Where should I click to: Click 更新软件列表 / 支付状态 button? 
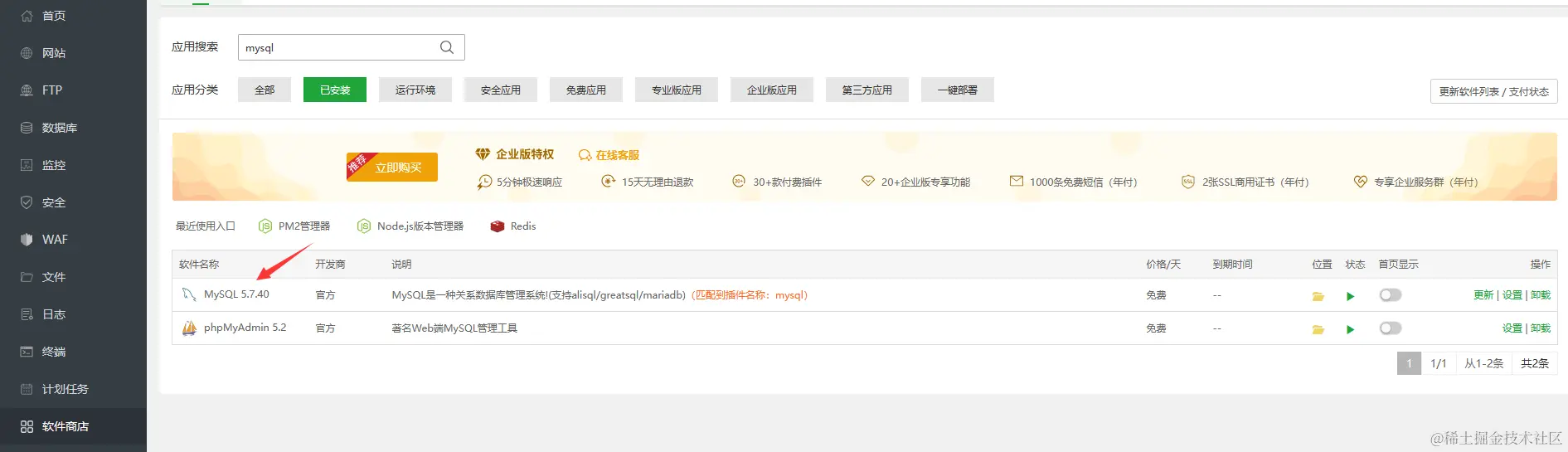pyautogui.click(x=1494, y=91)
